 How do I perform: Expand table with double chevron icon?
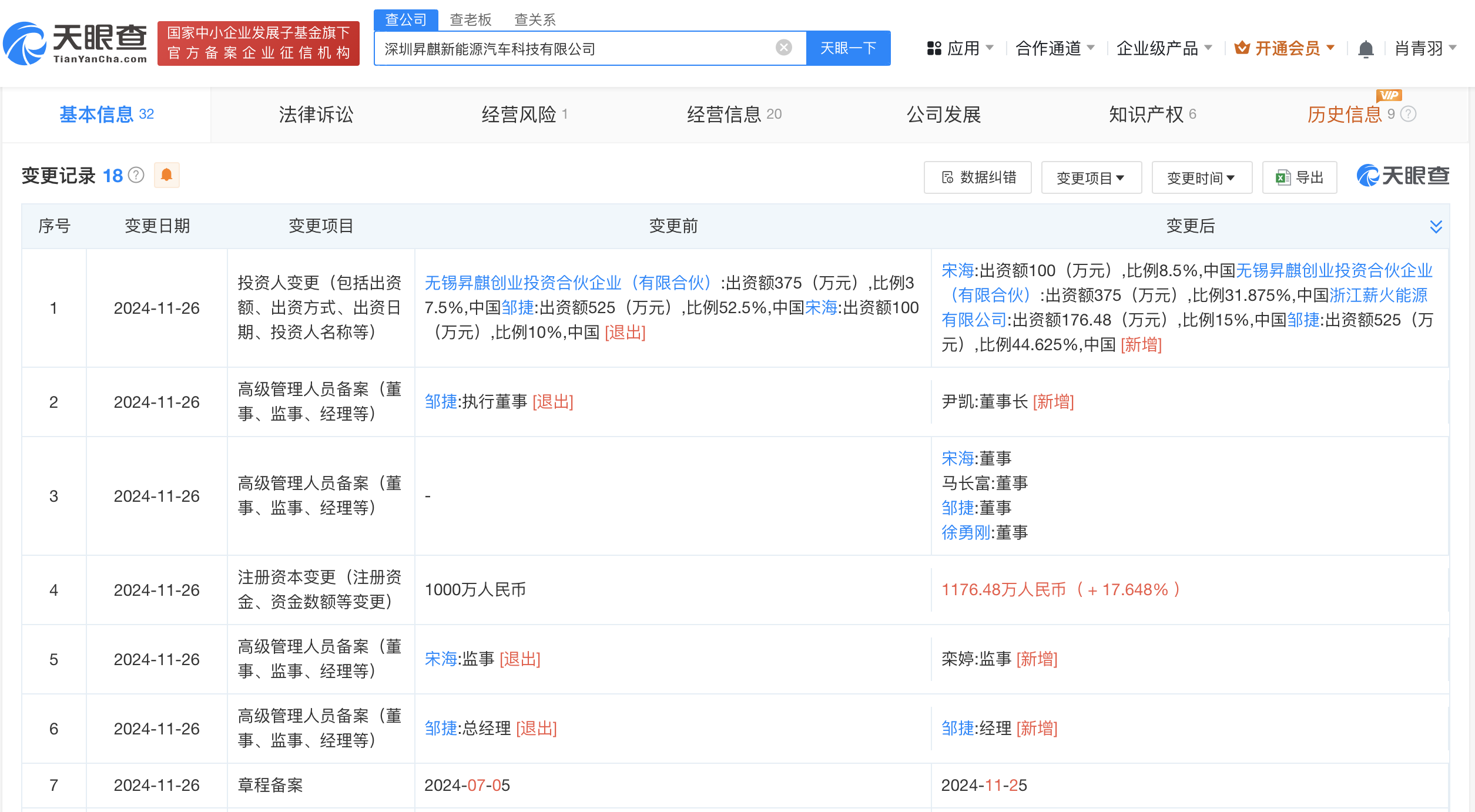point(1436,226)
